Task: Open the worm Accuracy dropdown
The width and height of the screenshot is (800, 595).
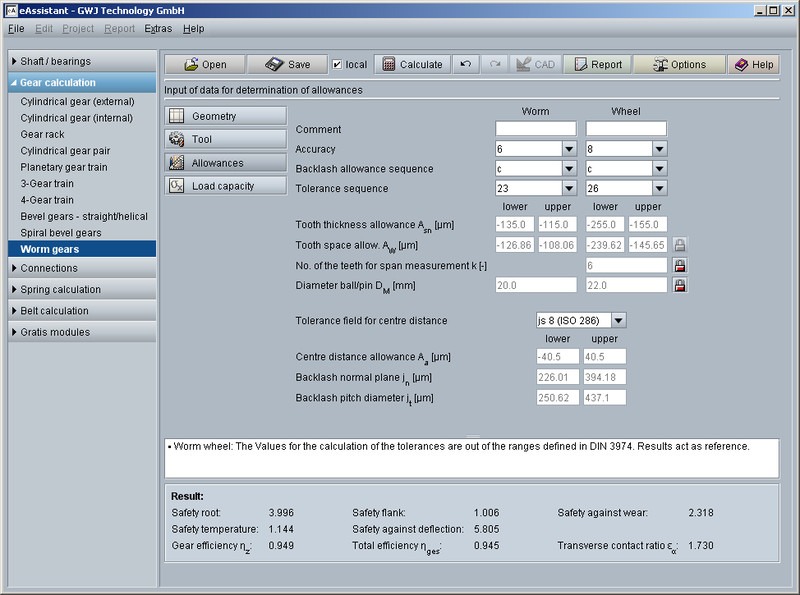Action: [x=568, y=149]
